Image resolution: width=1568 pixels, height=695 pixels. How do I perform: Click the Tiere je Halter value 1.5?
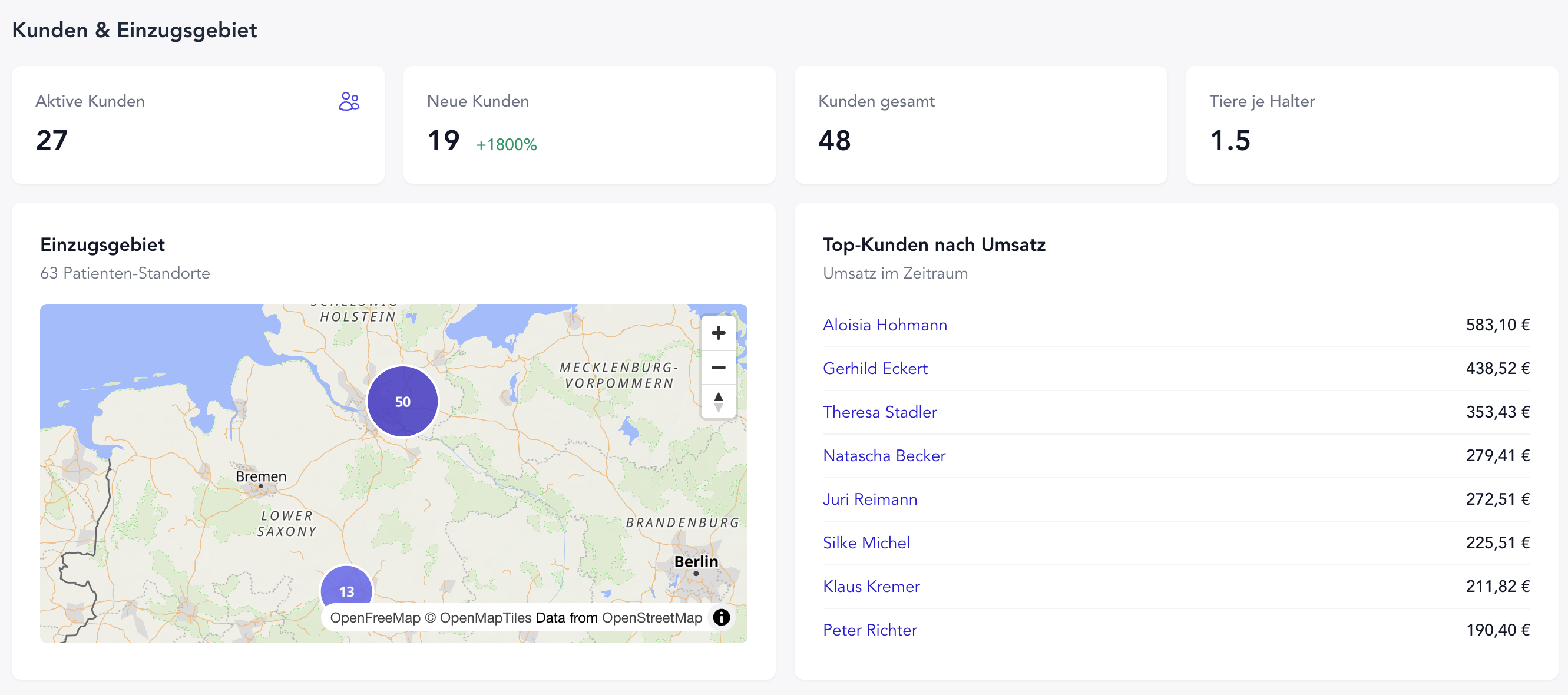pyautogui.click(x=1230, y=141)
